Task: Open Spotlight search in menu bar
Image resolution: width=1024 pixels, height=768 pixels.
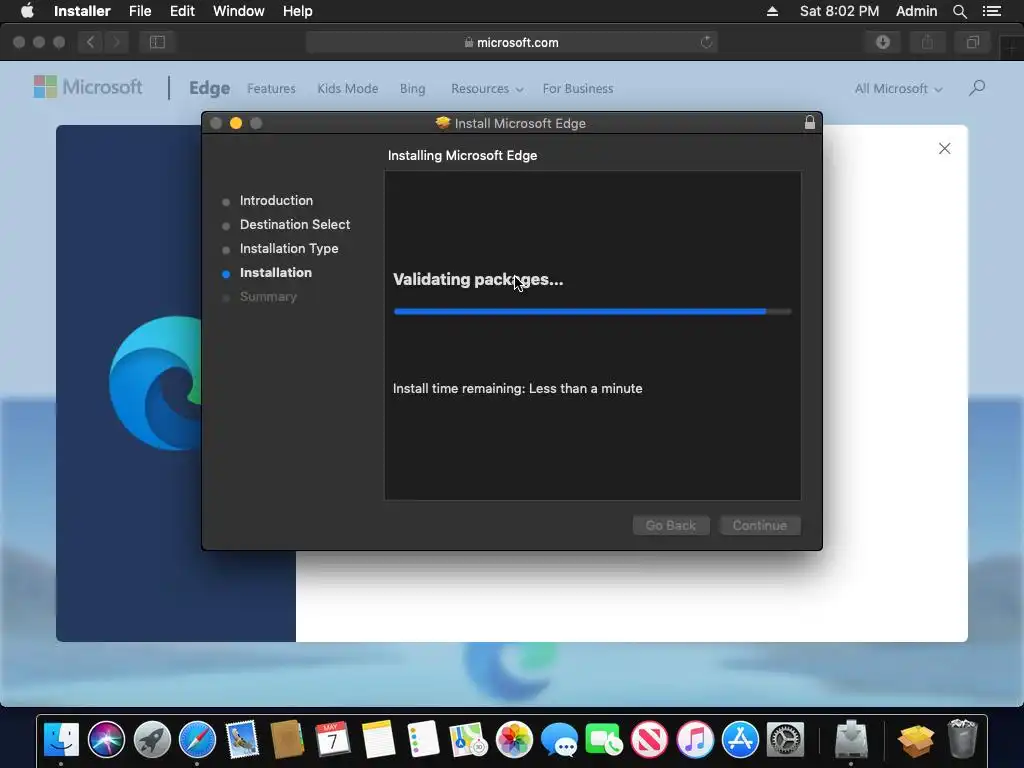Action: pyautogui.click(x=959, y=11)
